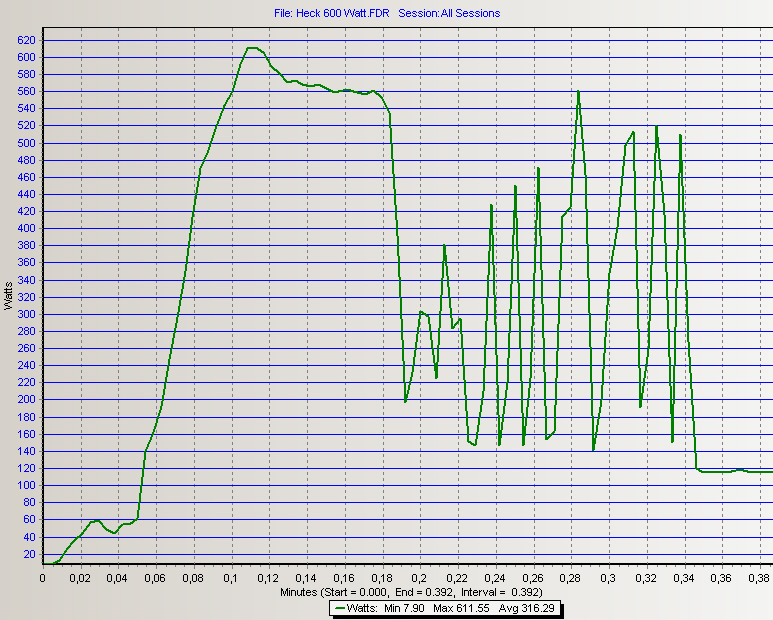
Task: Click the 0,38 tick on the minutes axis
Action: [x=758, y=577]
